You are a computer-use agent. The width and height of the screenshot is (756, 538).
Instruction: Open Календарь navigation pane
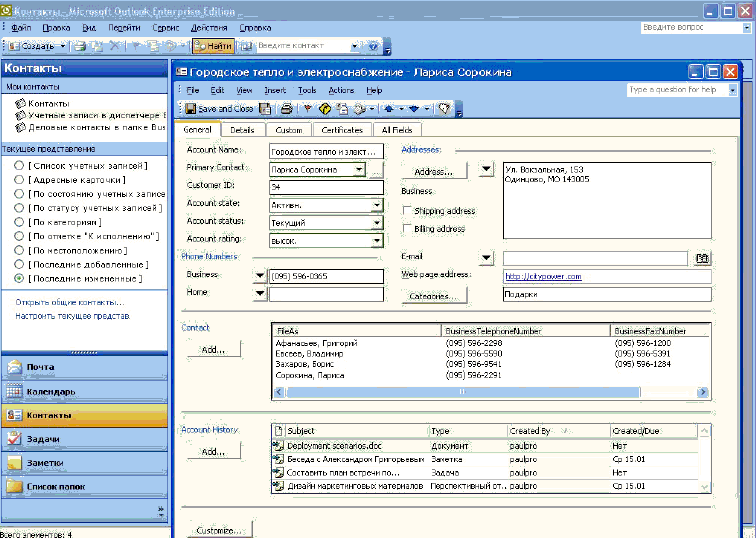pos(84,391)
